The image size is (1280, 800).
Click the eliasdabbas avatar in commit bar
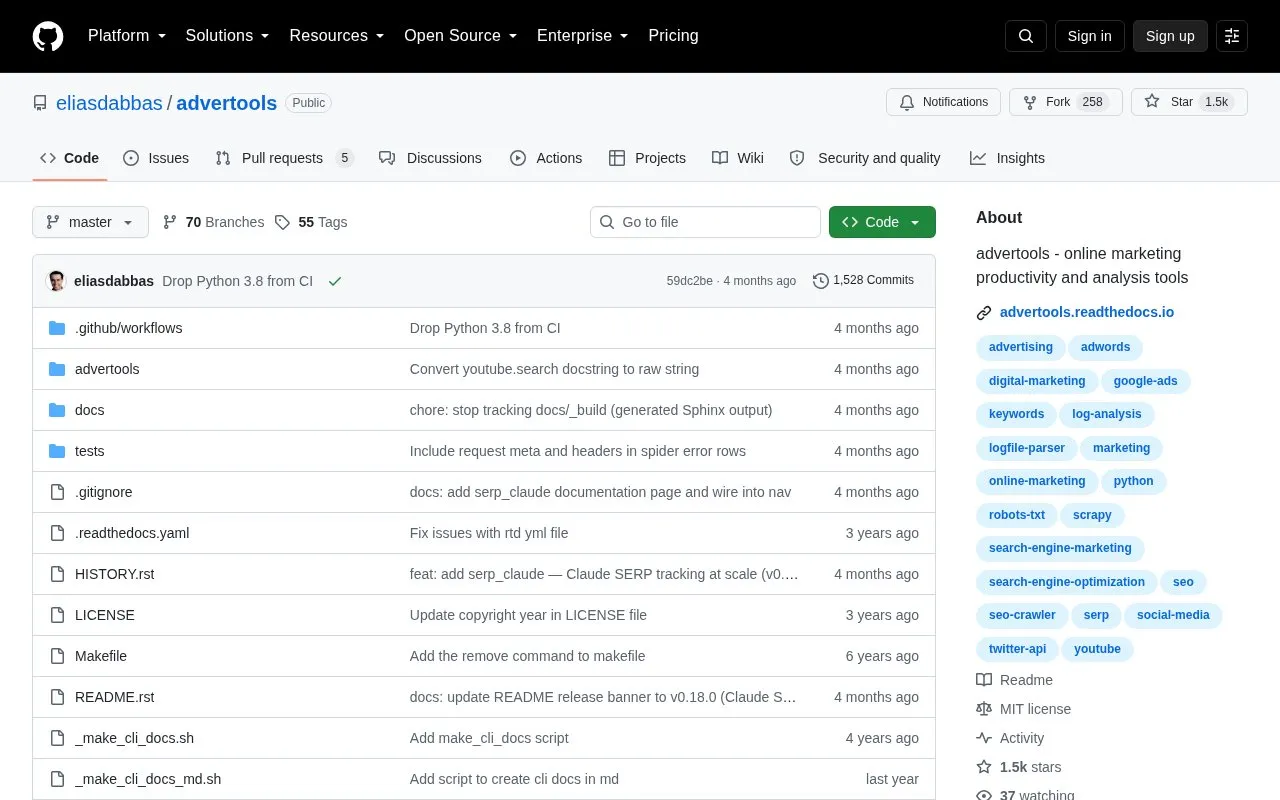click(57, 281)
